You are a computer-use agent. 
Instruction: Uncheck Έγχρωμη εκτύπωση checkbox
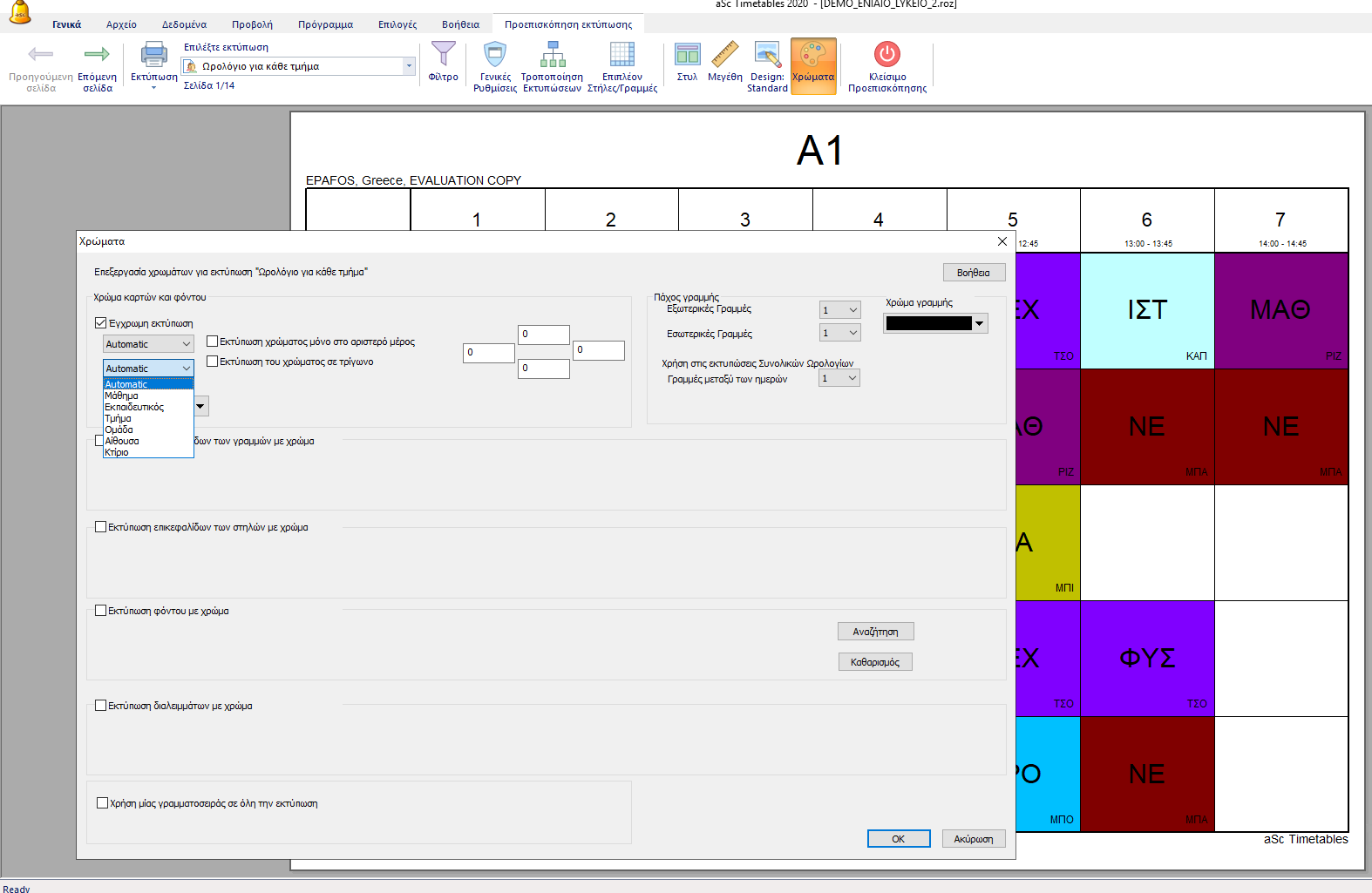[101, 323]
